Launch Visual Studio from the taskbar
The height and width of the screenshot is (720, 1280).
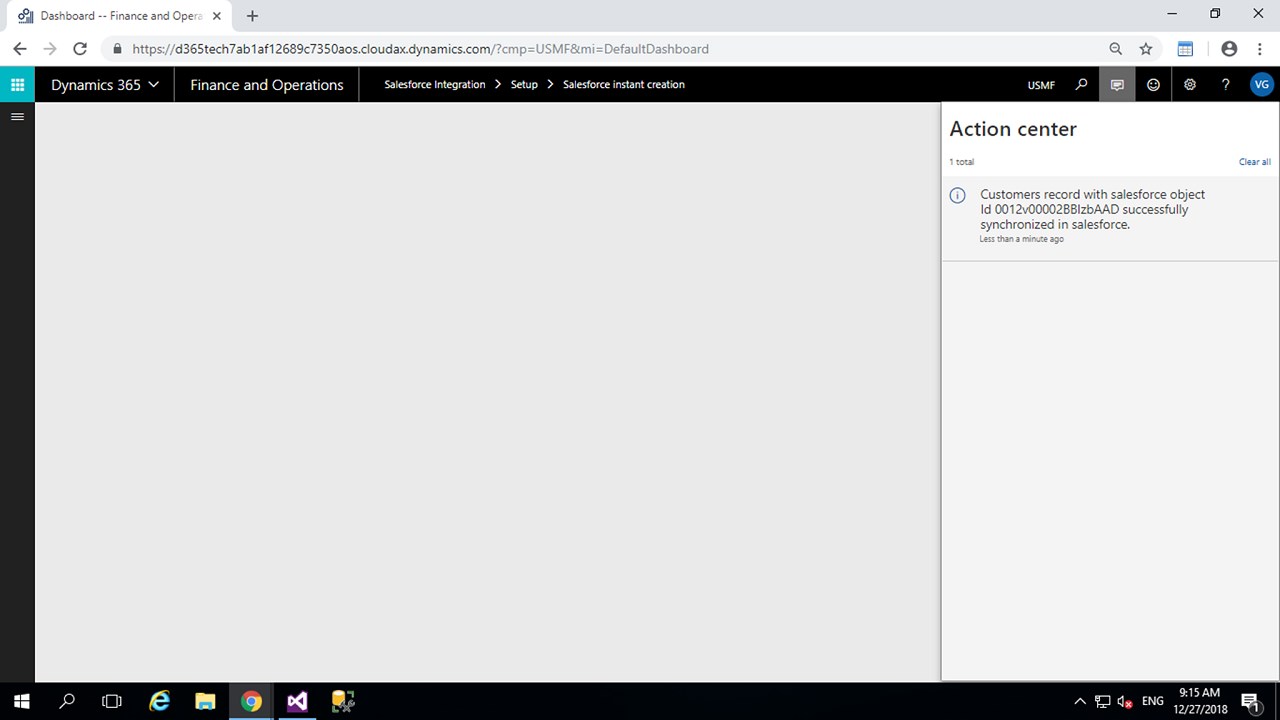pyautogui.click(x=296, y=701)
